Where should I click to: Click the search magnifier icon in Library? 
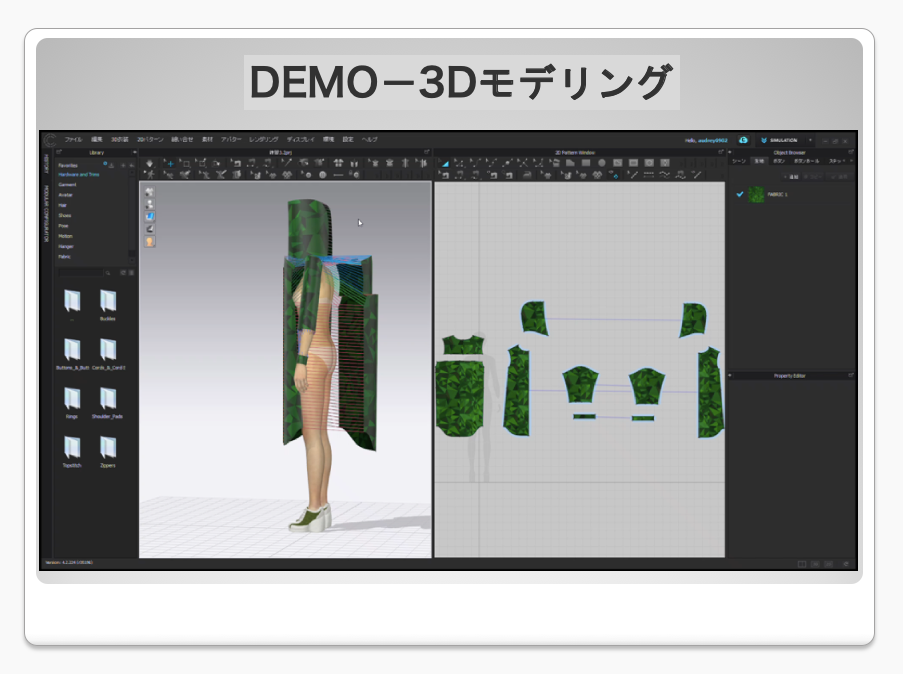109,272
